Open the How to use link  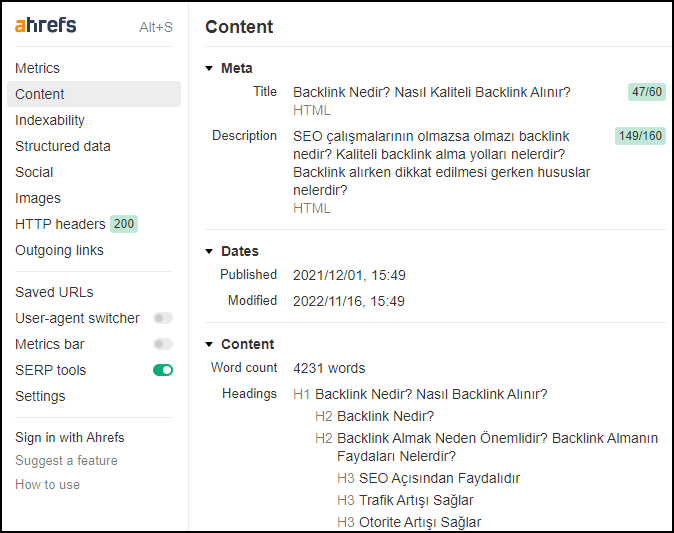[x=47, y=485]
